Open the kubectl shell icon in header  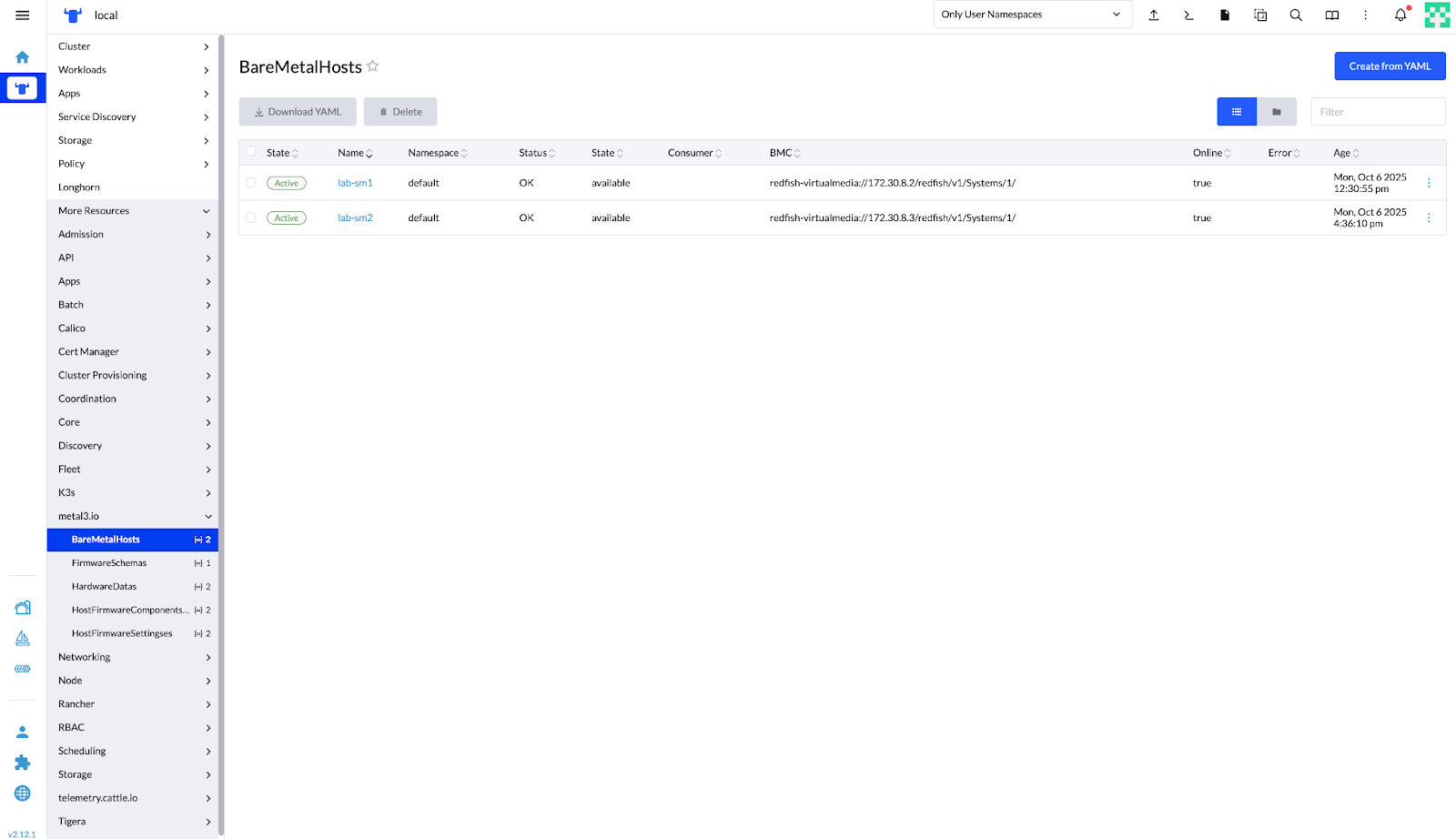[1188, 15]
